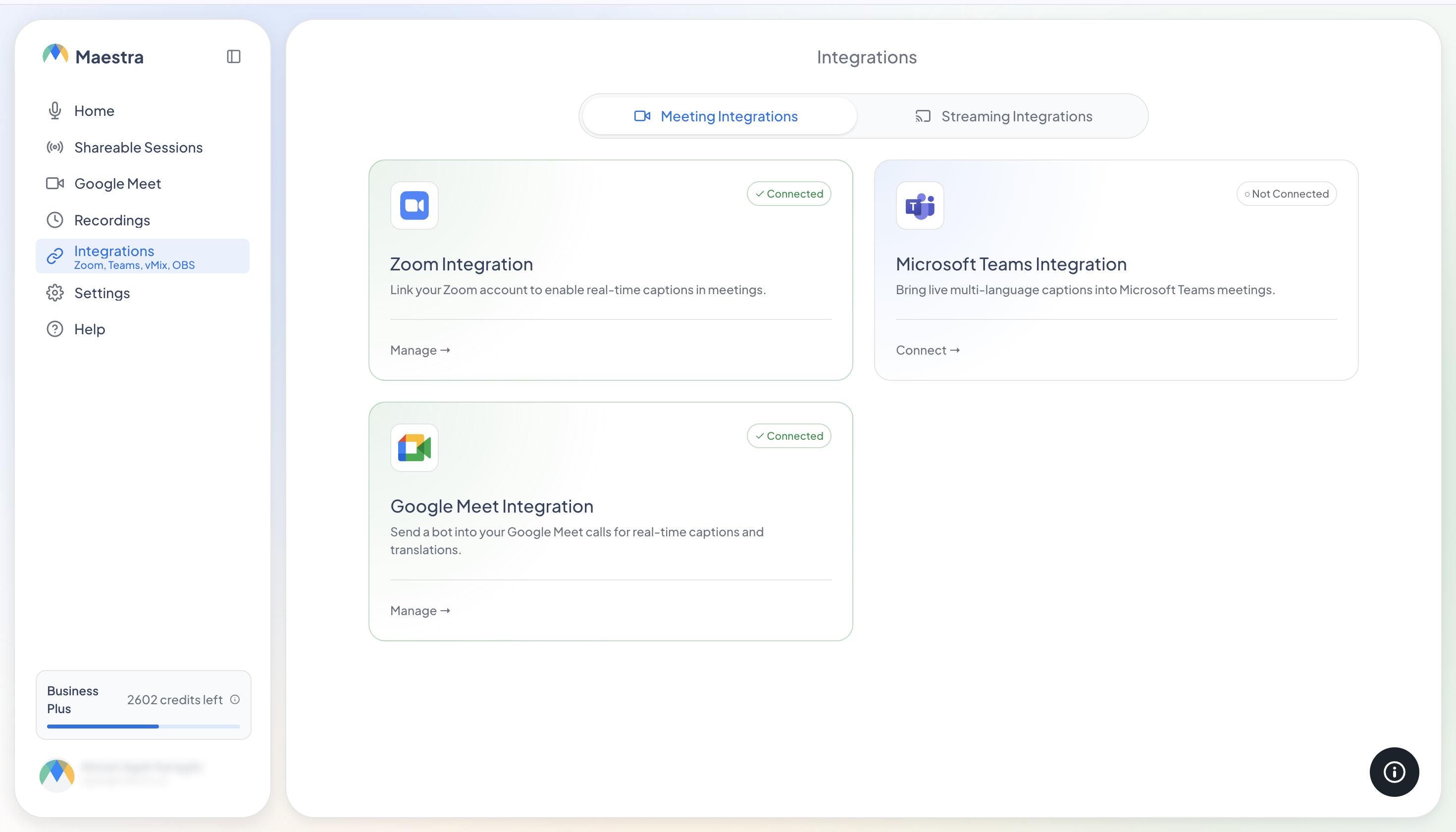The image size is (1456, 832).
Task: Click Connect on Microsoft Teams card
Action: click(928, 350)
